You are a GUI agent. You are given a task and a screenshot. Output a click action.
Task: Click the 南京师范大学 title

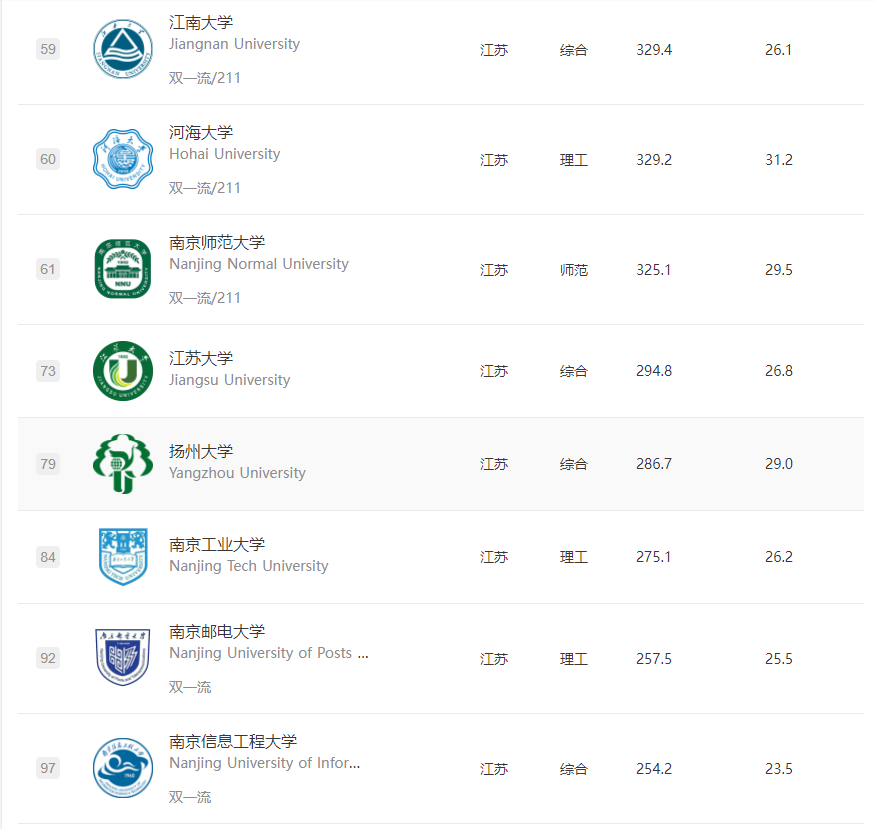pos(217,243)
